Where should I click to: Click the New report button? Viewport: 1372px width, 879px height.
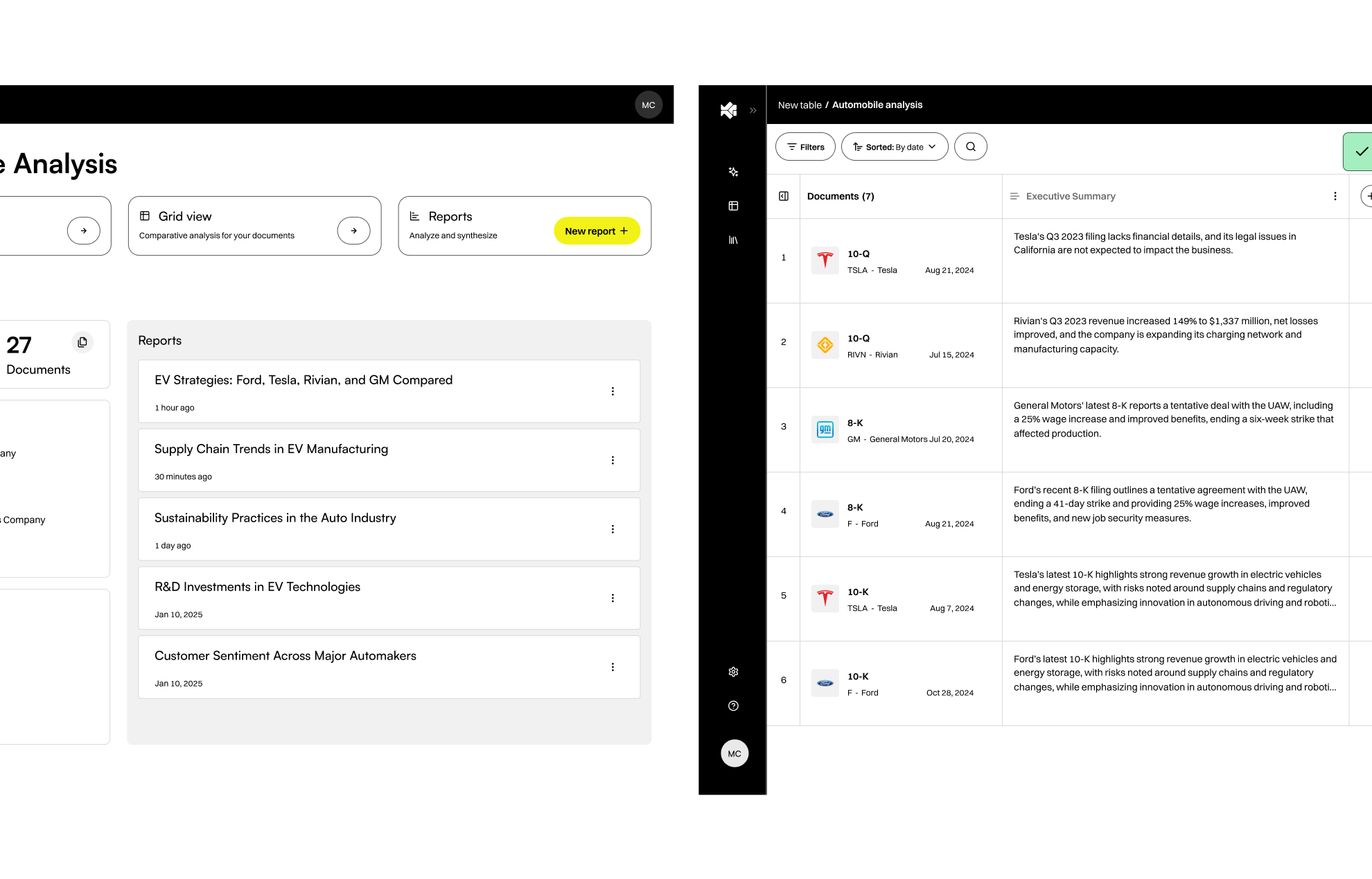[x=597, y=231]
